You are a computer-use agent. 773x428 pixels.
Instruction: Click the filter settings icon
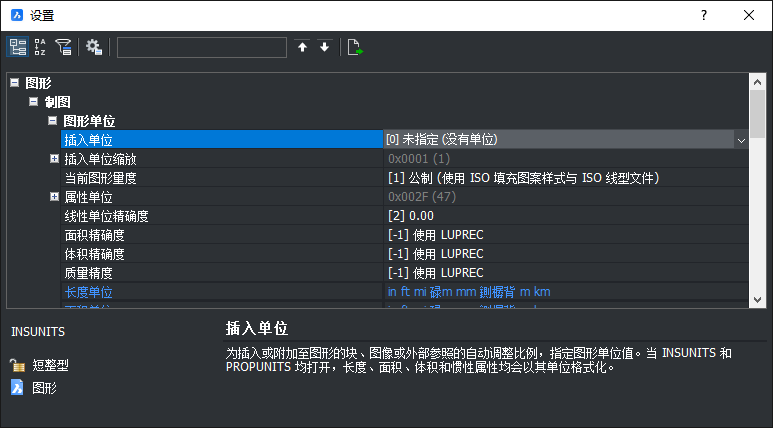(64, 47)
